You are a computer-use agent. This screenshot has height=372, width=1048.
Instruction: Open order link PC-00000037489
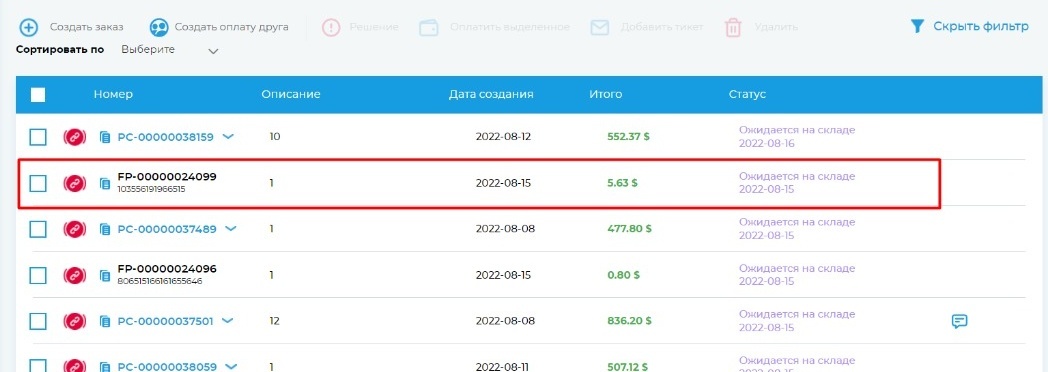167,229
